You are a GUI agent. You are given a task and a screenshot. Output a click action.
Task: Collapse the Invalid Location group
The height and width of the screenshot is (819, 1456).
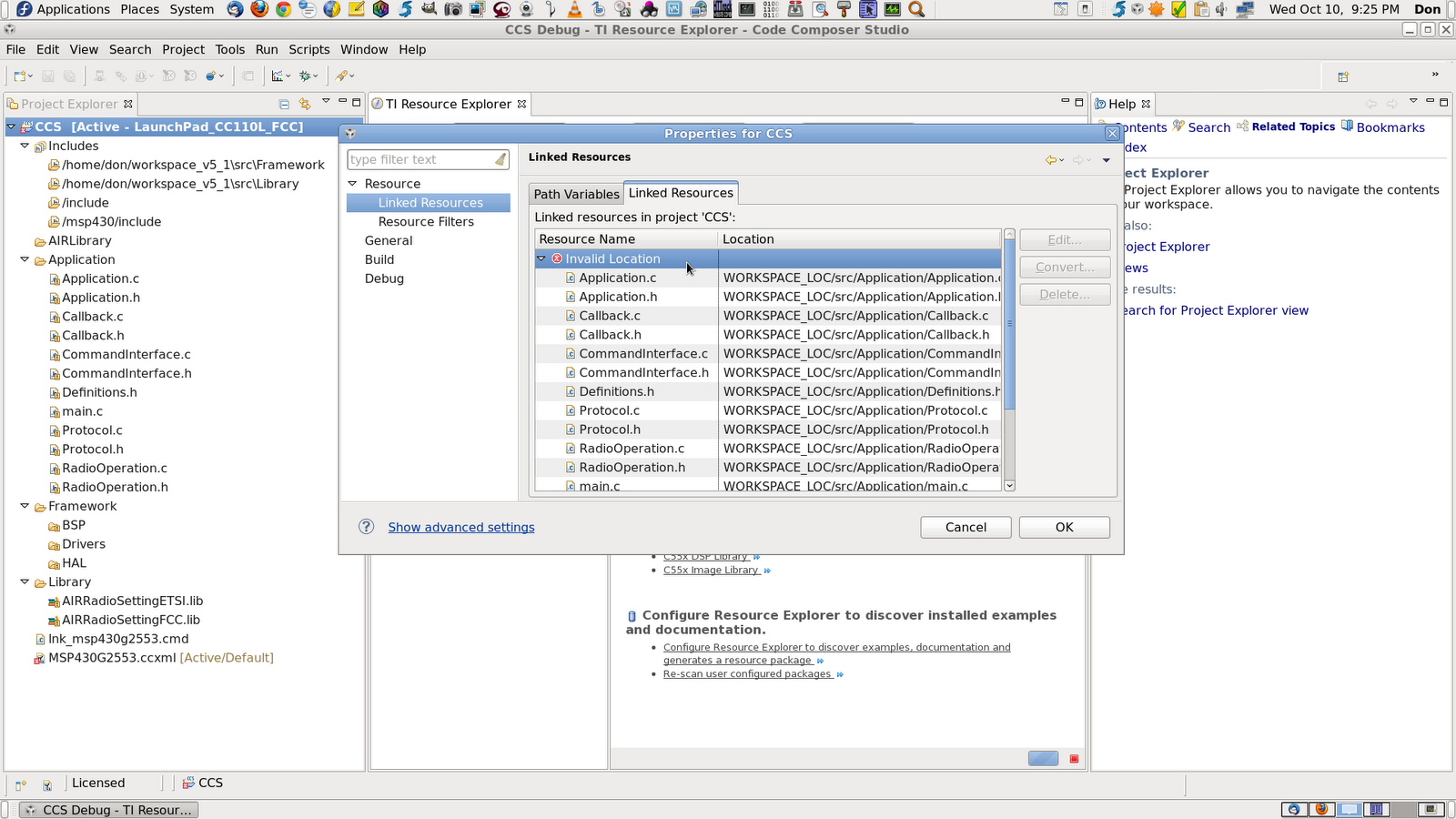pos(541,258)
